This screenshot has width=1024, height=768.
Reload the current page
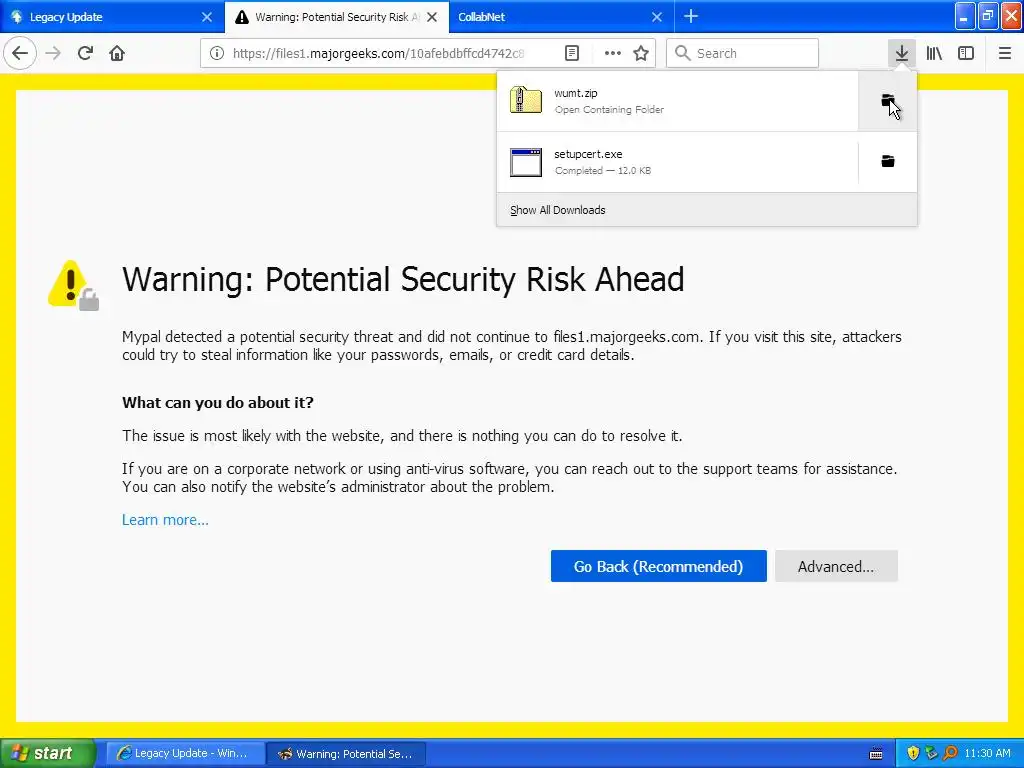pos(86,53)
